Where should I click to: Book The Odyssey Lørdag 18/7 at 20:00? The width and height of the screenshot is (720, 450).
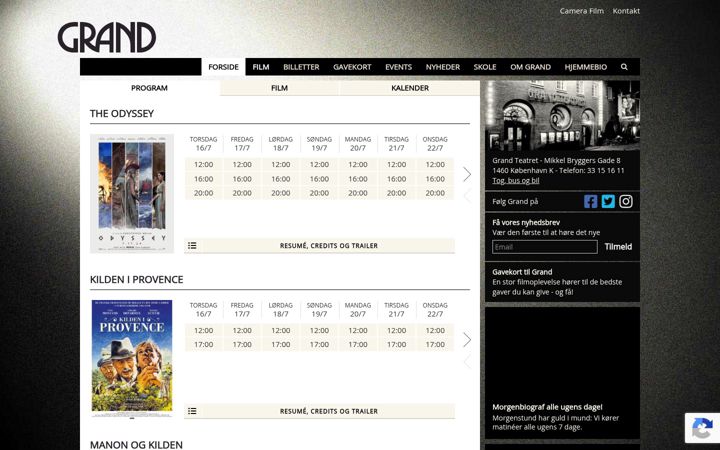281,193
